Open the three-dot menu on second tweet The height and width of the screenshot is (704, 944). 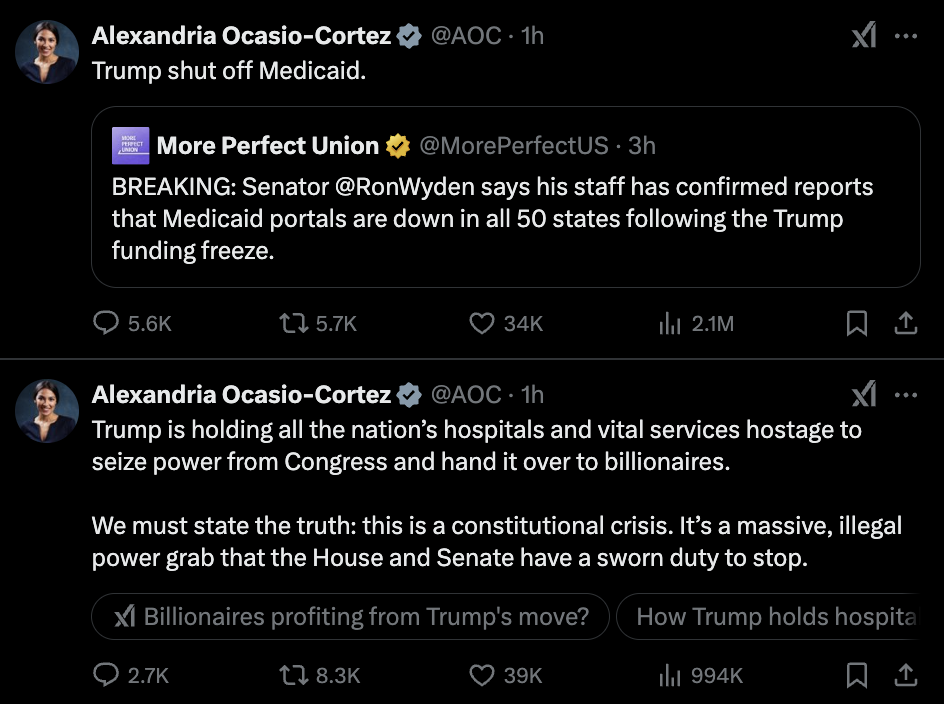(905, 395)
